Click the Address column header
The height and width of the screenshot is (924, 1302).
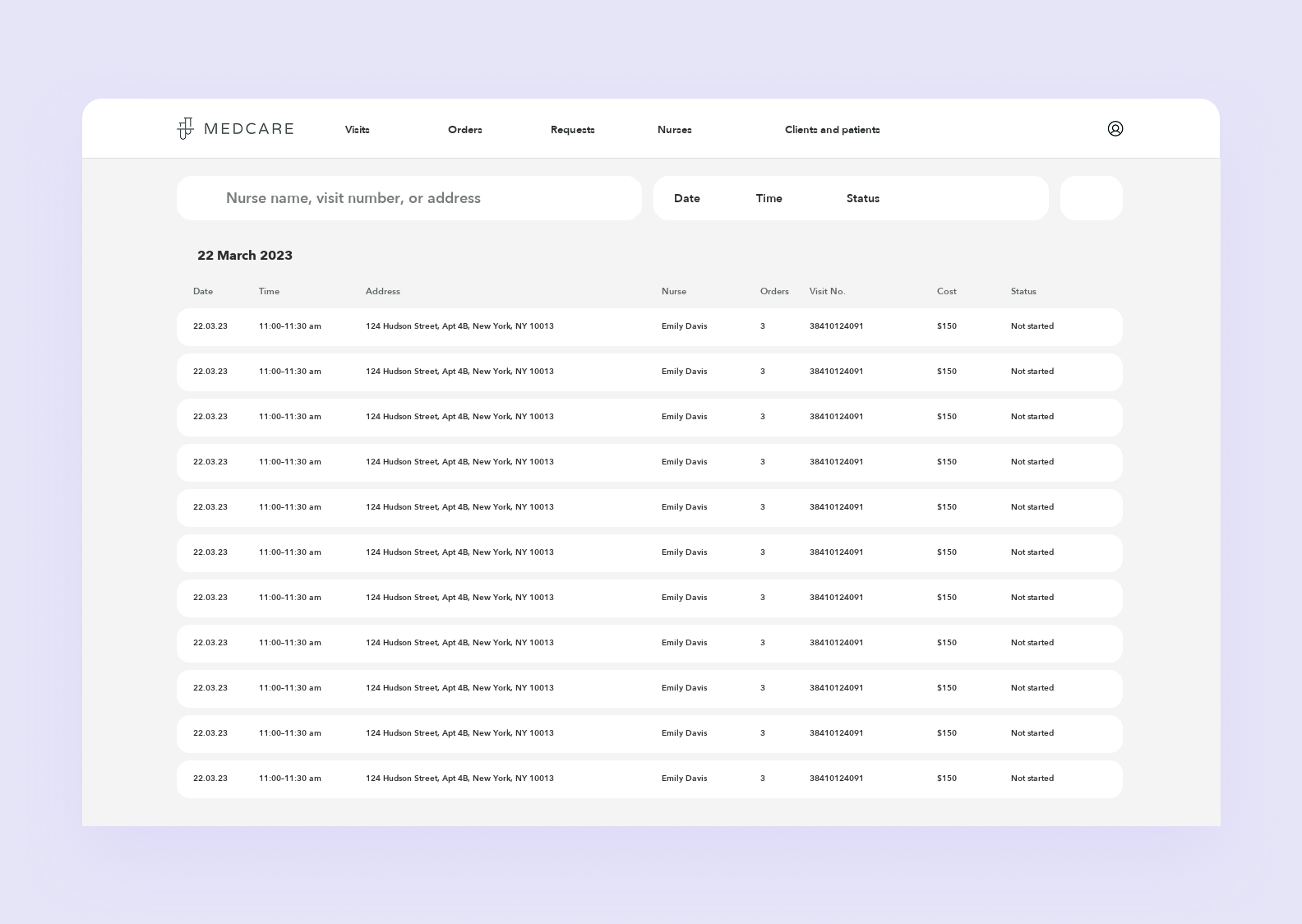pos(383,291)
